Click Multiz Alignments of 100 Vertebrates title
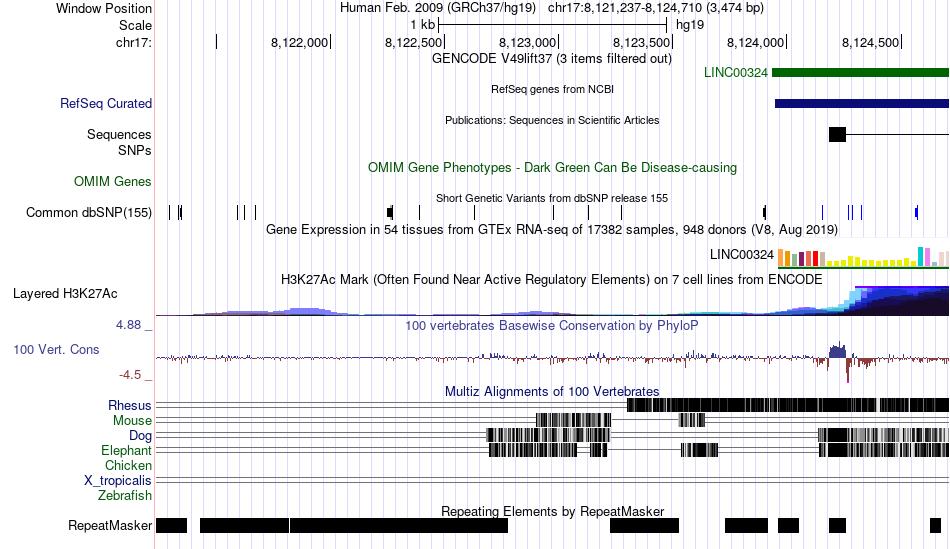 tap(552, 391)
